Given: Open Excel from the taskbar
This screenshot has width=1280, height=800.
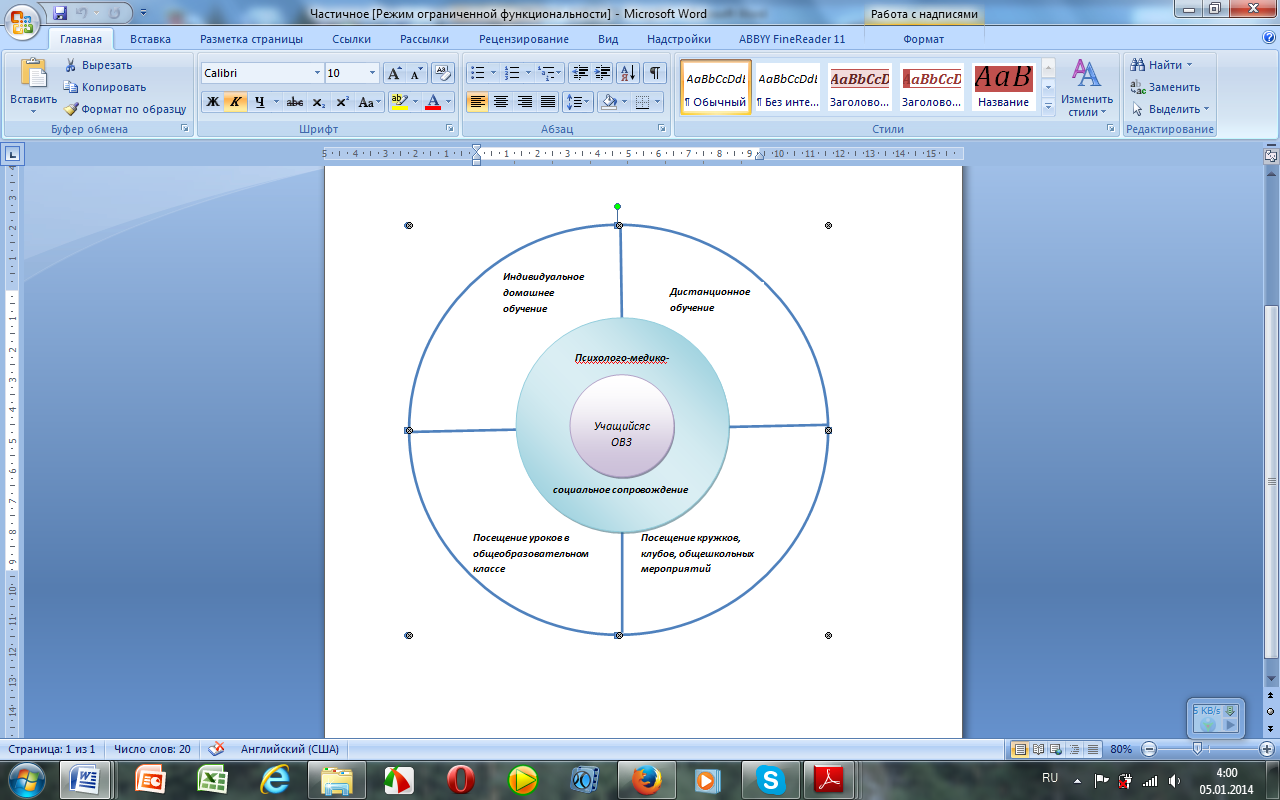Looking at the screenshot, I should click(x=212, y=778).
